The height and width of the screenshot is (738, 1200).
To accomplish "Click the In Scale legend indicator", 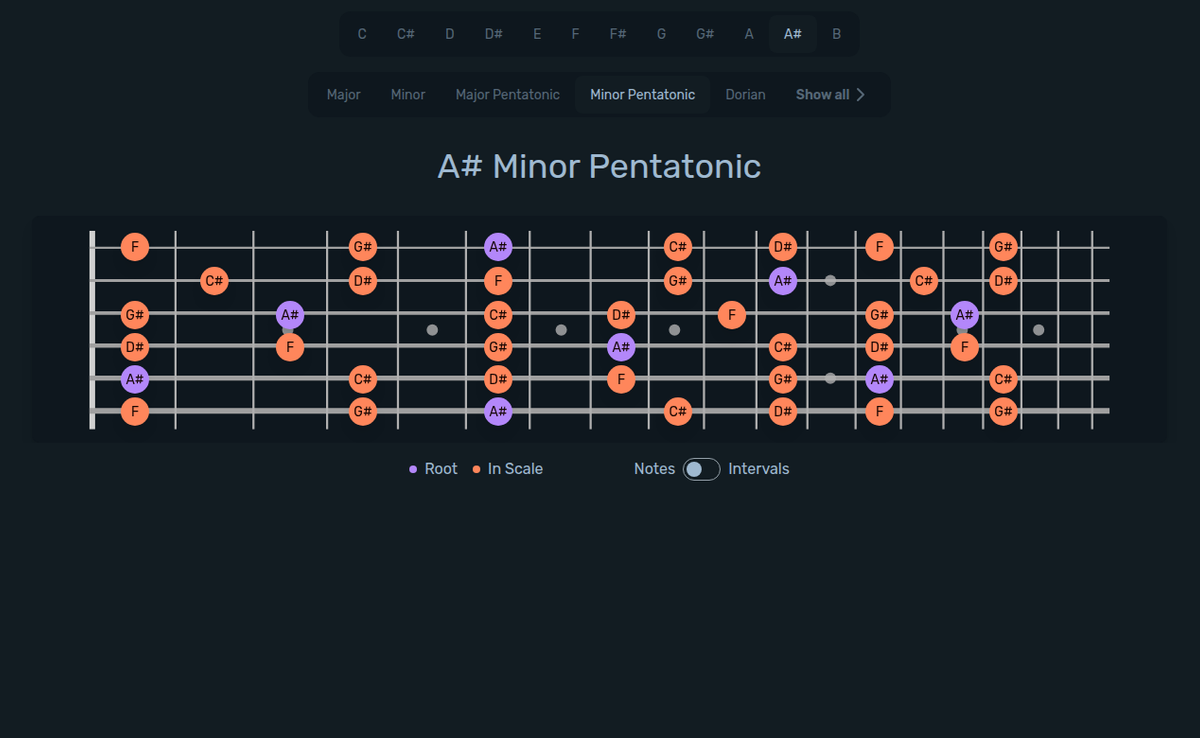I will pos(476,468).
